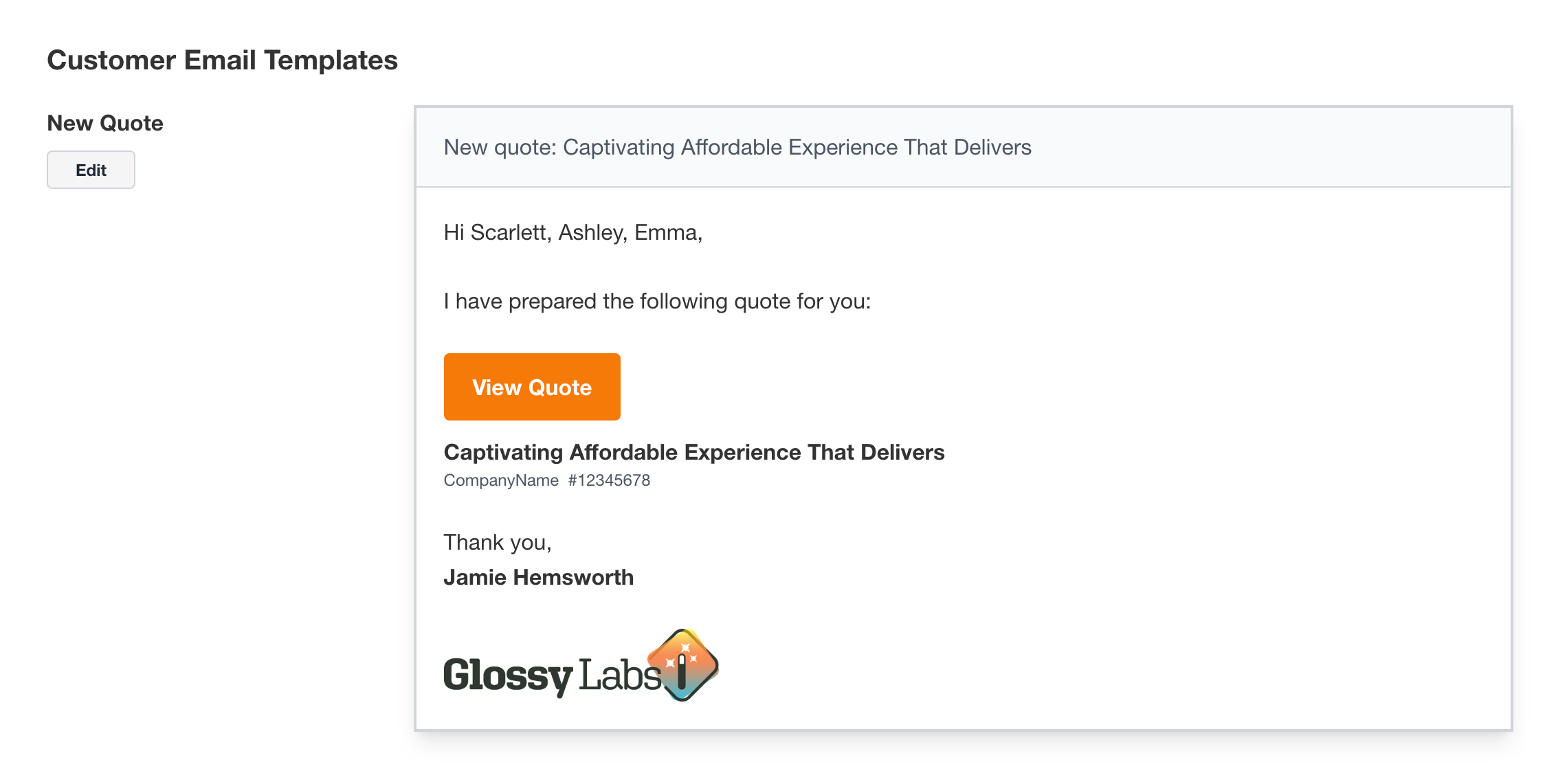Click the word Labs in the logo
This screenshot has width=1567, height=784.
[x=619, y=675]
